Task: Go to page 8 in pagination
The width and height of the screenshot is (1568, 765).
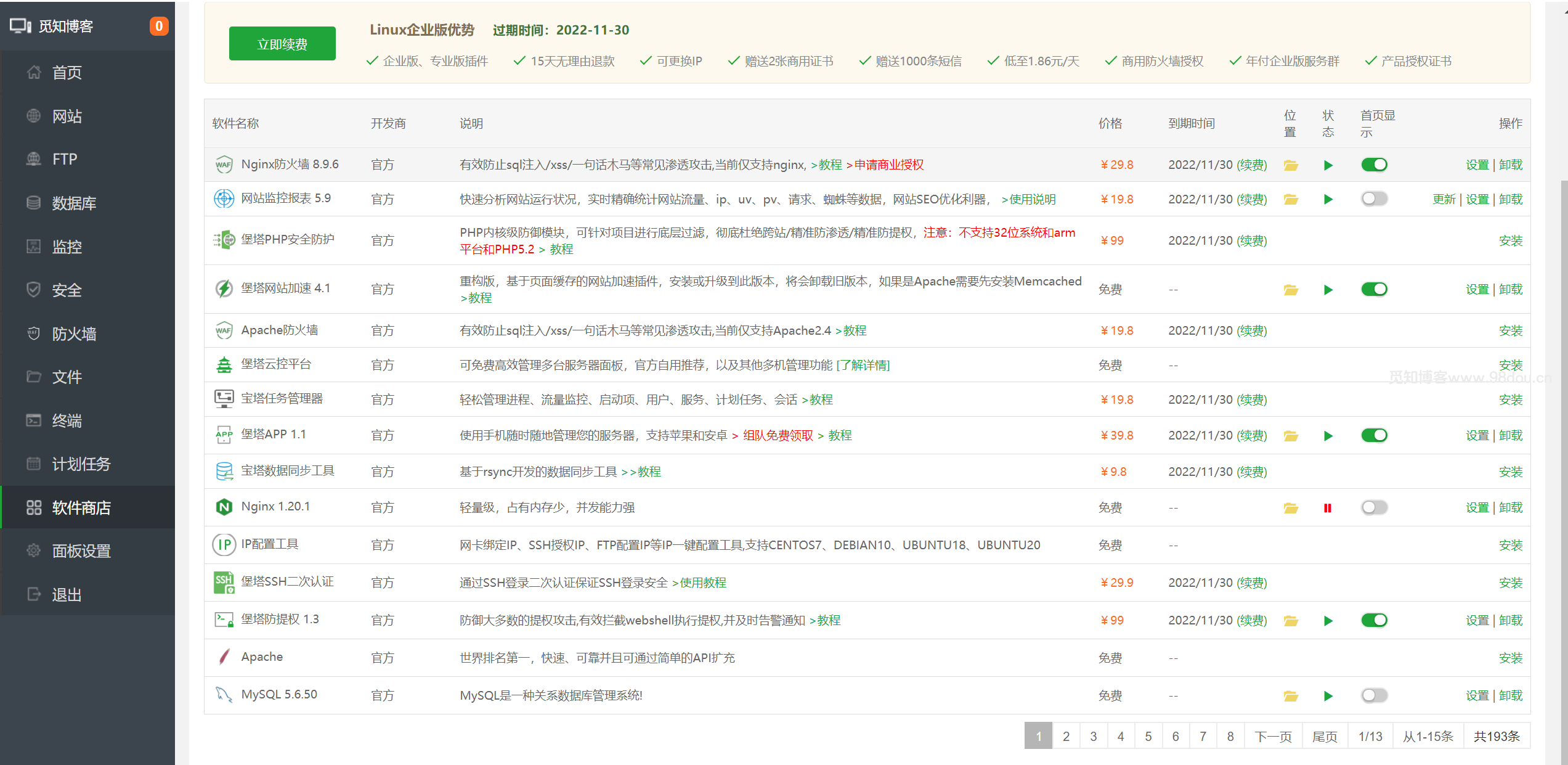Action: point(1230,736)
